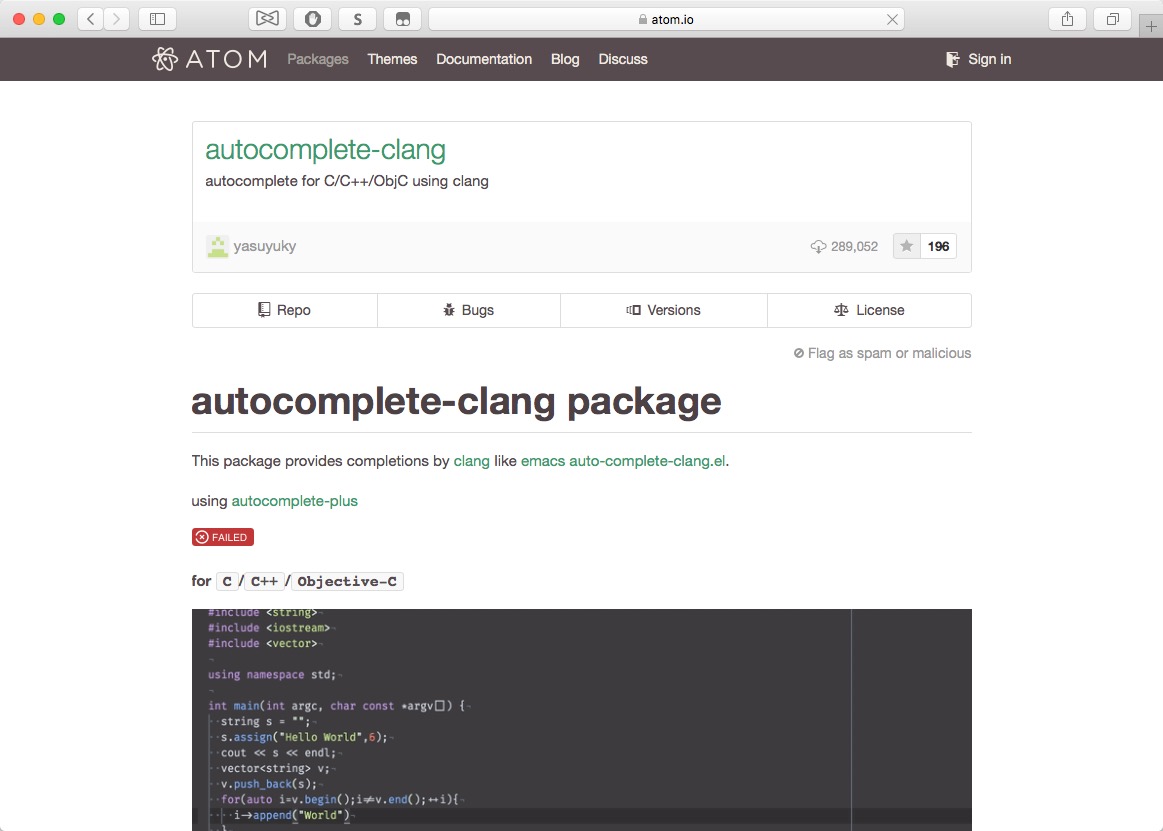Click the S extension icon in toolbar

click(x=358, y=19)
